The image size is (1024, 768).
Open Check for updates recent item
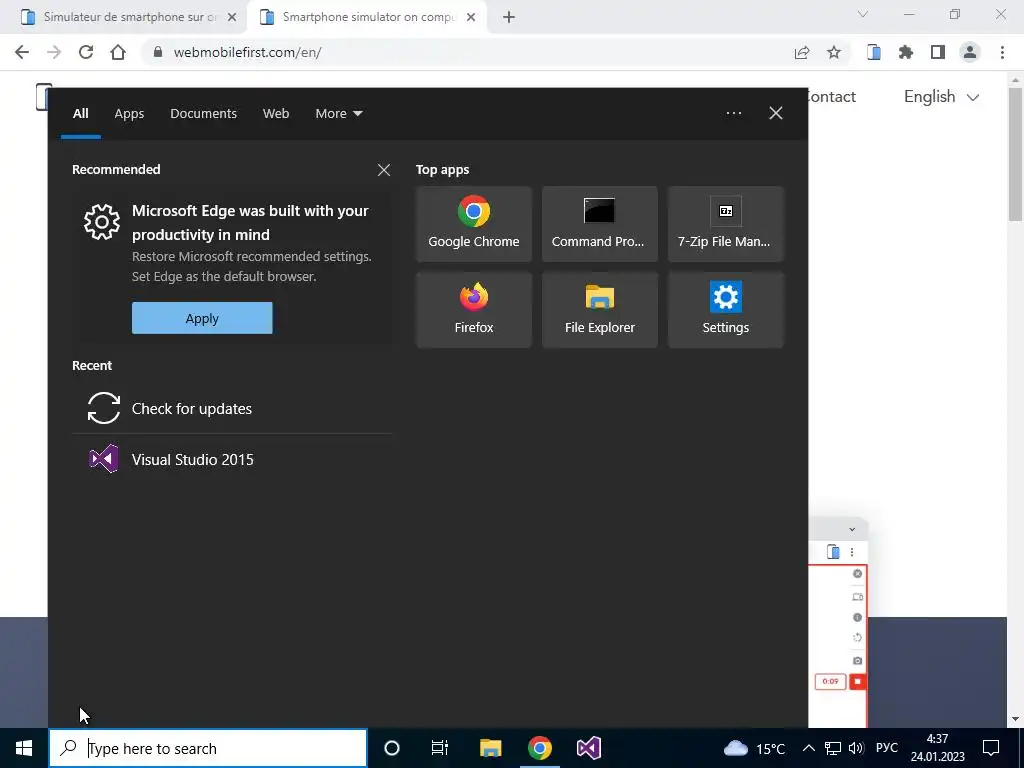pos(232,408)
